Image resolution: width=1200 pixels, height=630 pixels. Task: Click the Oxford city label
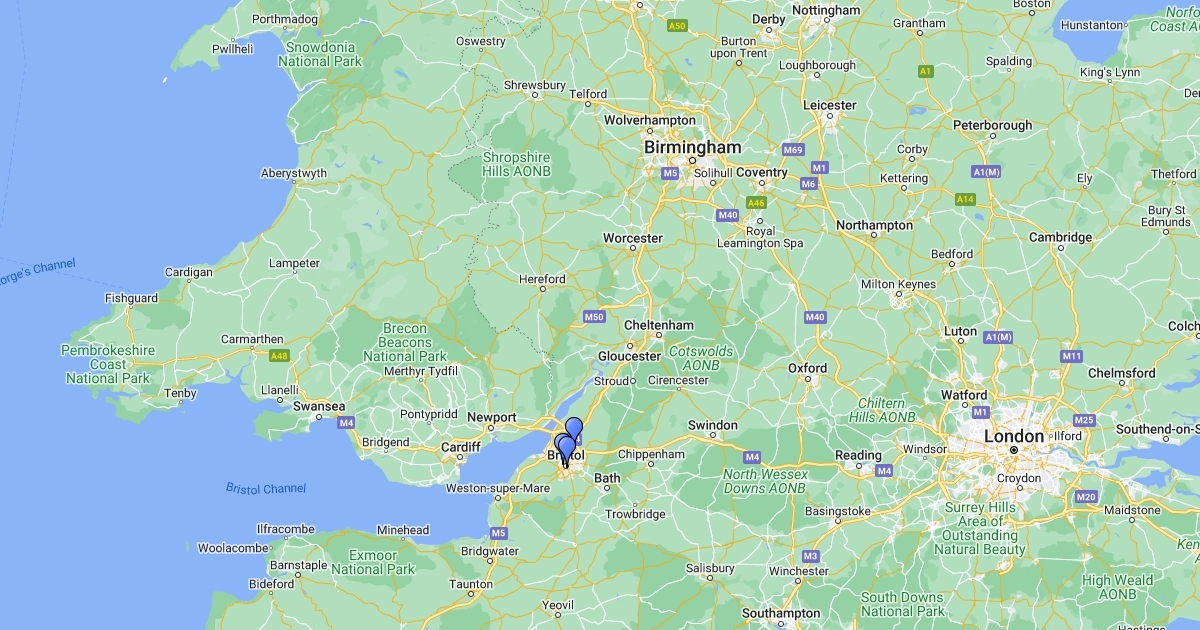coord(807,368)
